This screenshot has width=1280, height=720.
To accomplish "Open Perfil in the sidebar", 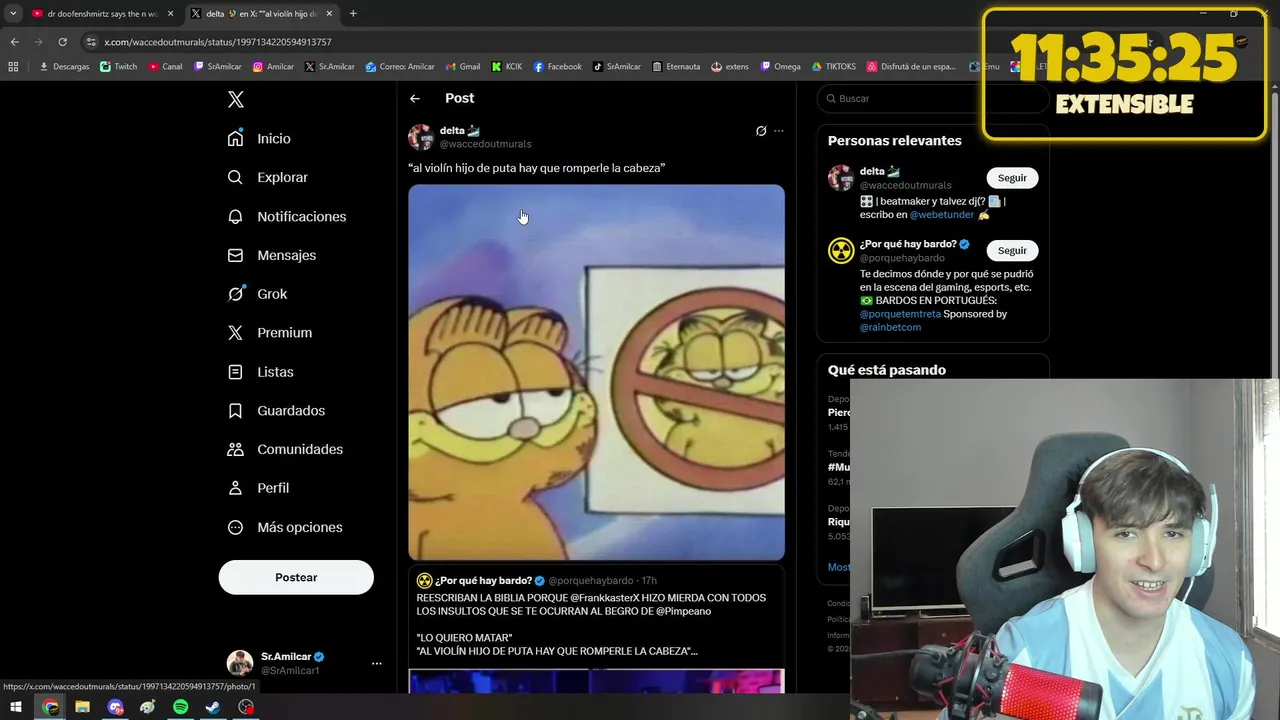I will tap(258, 488).
